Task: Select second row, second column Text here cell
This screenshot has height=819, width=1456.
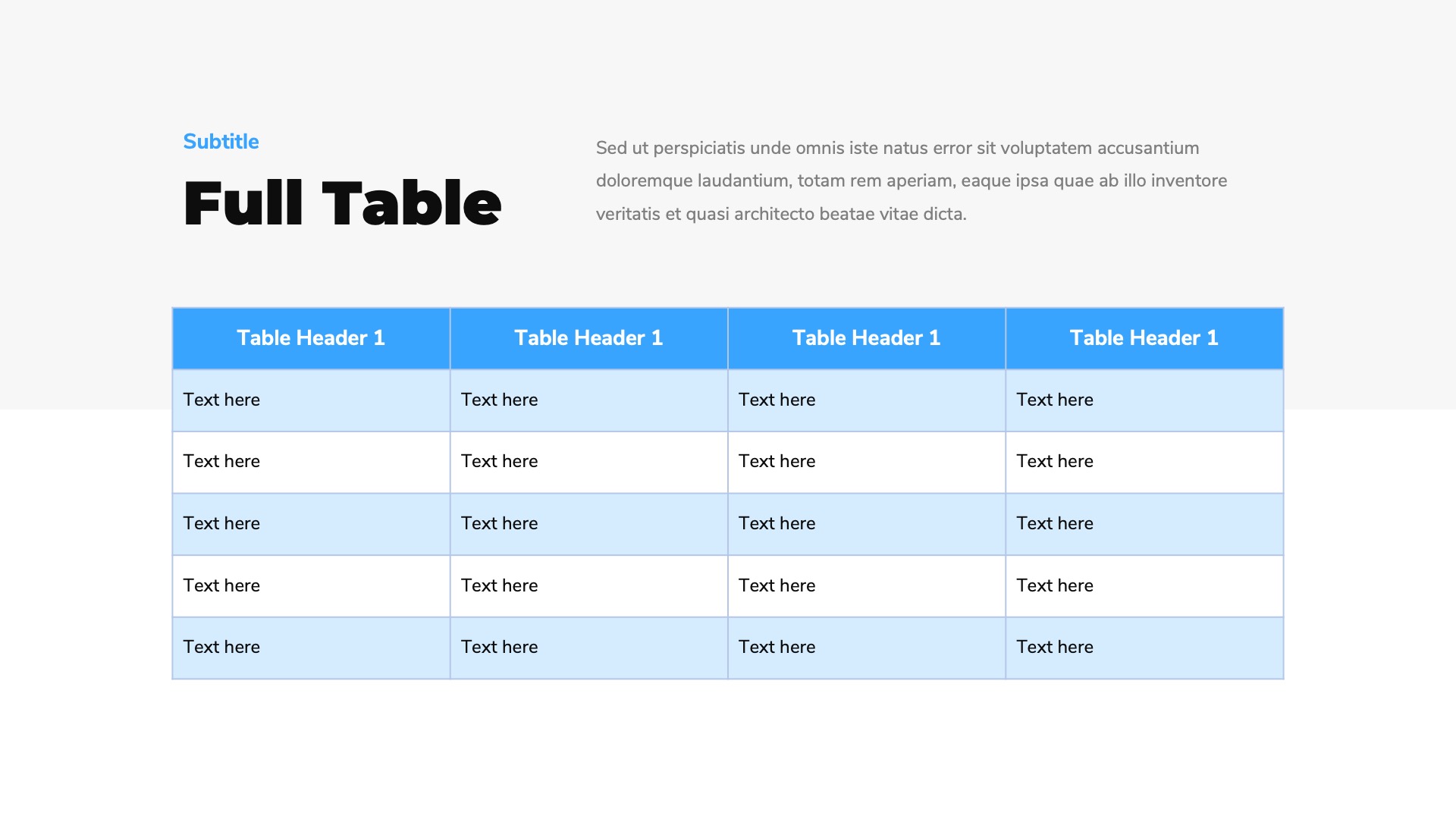Action: click(x=499, y=461)
